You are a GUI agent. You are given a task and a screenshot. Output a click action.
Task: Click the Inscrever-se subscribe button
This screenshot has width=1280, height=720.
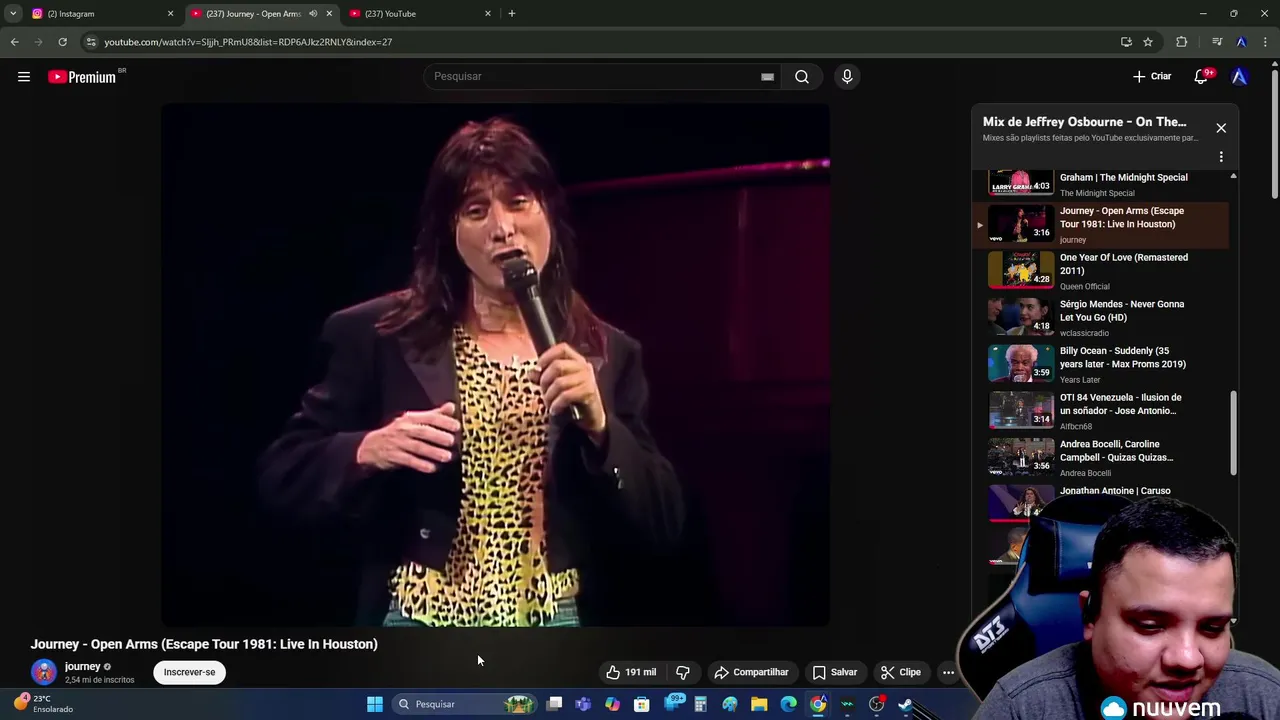pos(189,672)
